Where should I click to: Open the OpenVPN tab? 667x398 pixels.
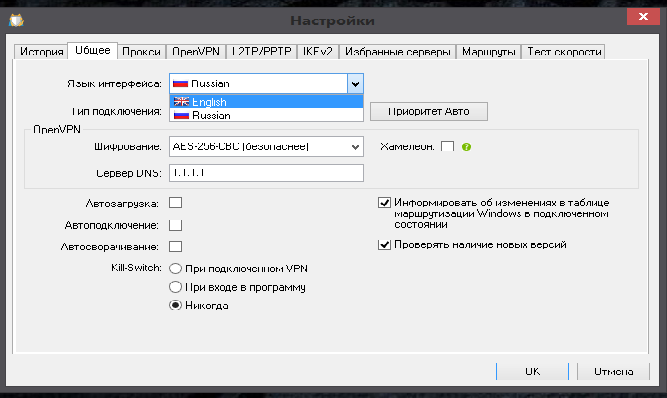coord(196,51)
